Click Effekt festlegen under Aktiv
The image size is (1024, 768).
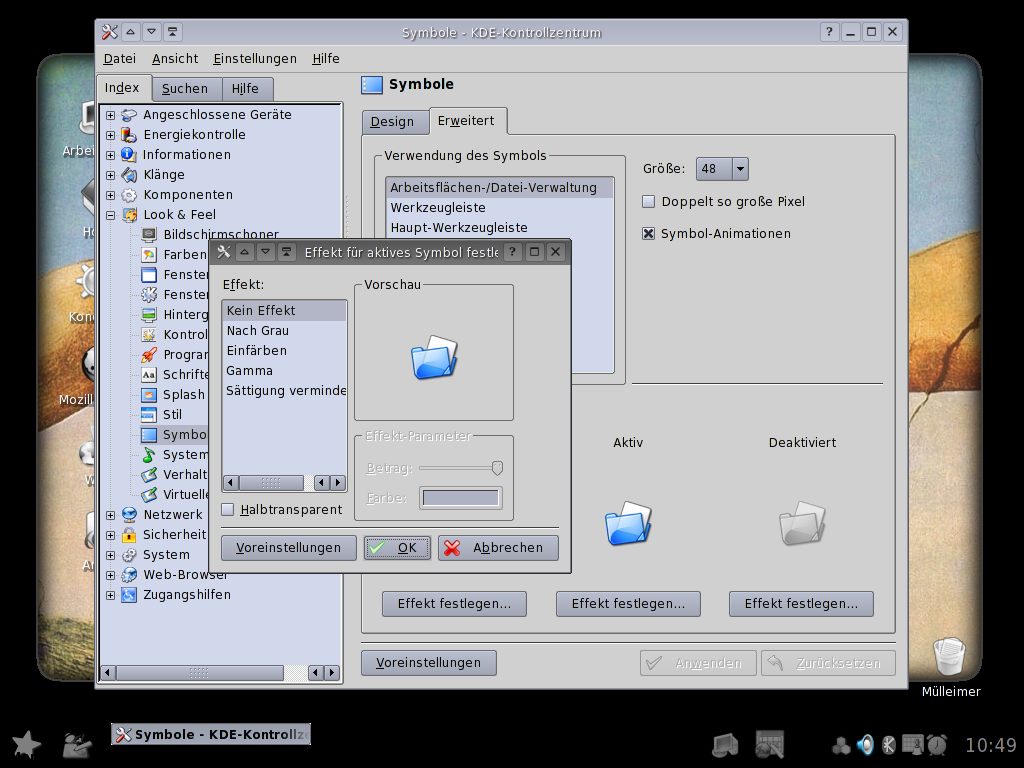tap(628, 604)
